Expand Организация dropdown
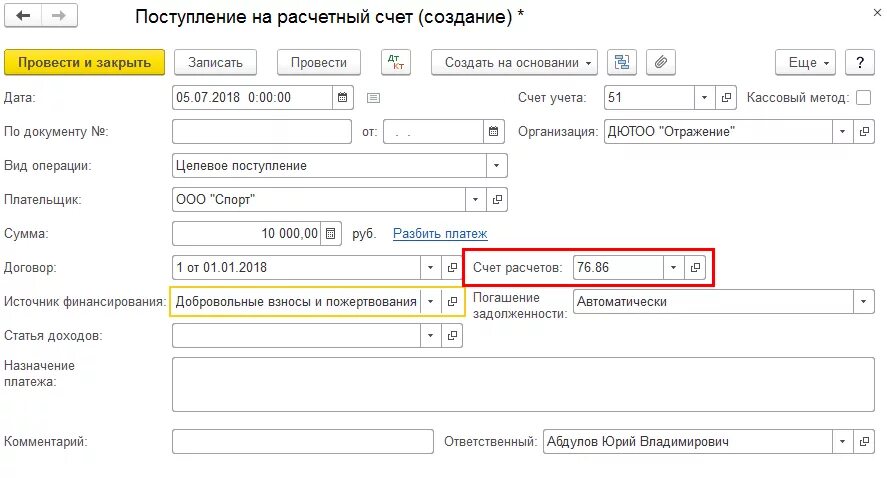This screenshot has height=478, width=887. (x=842, y=131)
